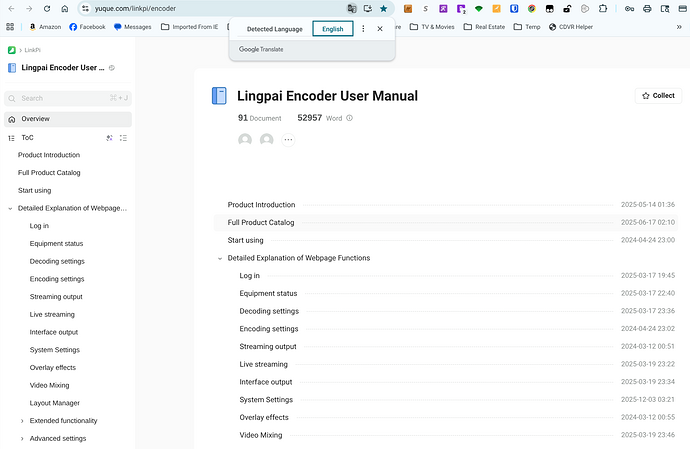Screen dimensions: 690x449
Task: Open the Extensions puzzle piece icon
Action: click(603, 8)
